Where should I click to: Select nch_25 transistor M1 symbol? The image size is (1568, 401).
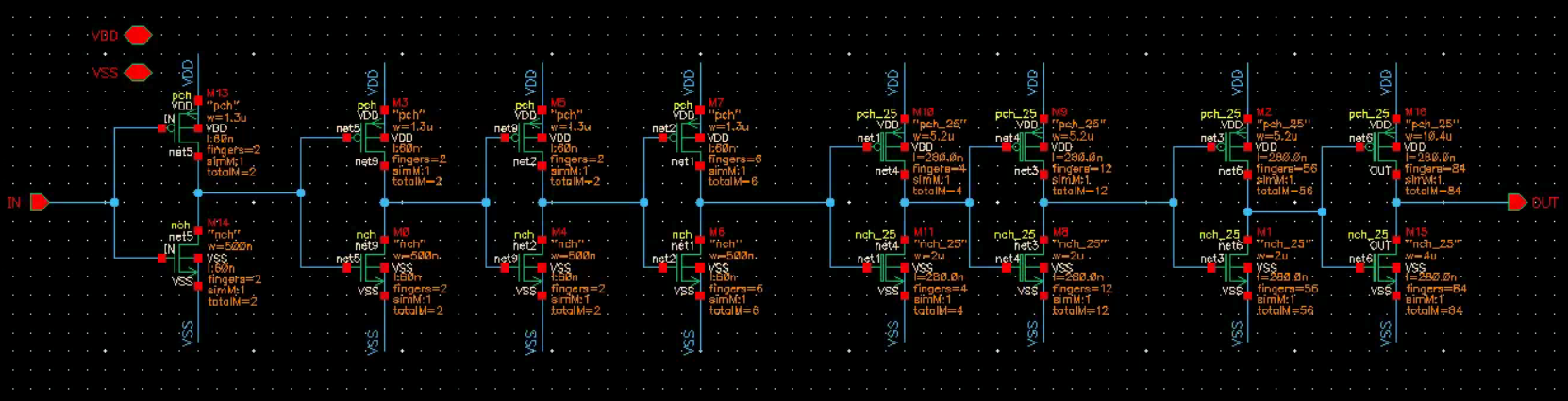point(1235,268)
